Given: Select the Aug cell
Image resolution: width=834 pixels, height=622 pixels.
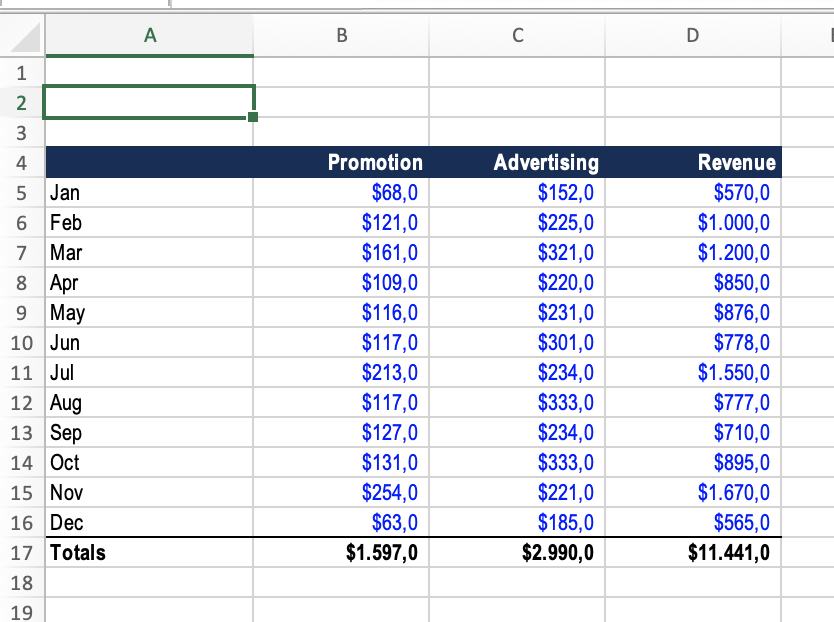Looking at the screenshot, I should (149, 402).
